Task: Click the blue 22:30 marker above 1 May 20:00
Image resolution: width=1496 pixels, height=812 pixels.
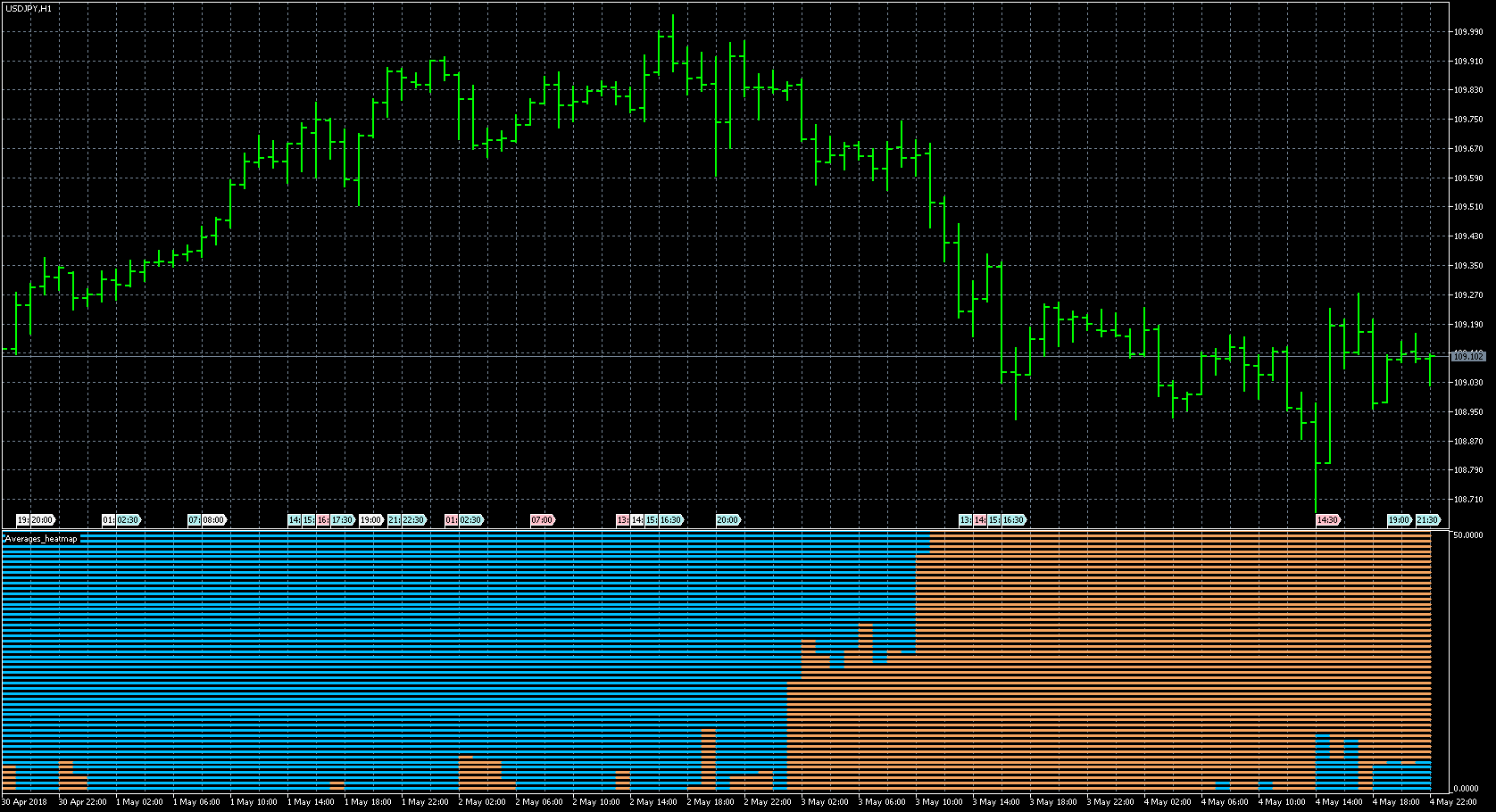Action: click(x=414, y=519)
